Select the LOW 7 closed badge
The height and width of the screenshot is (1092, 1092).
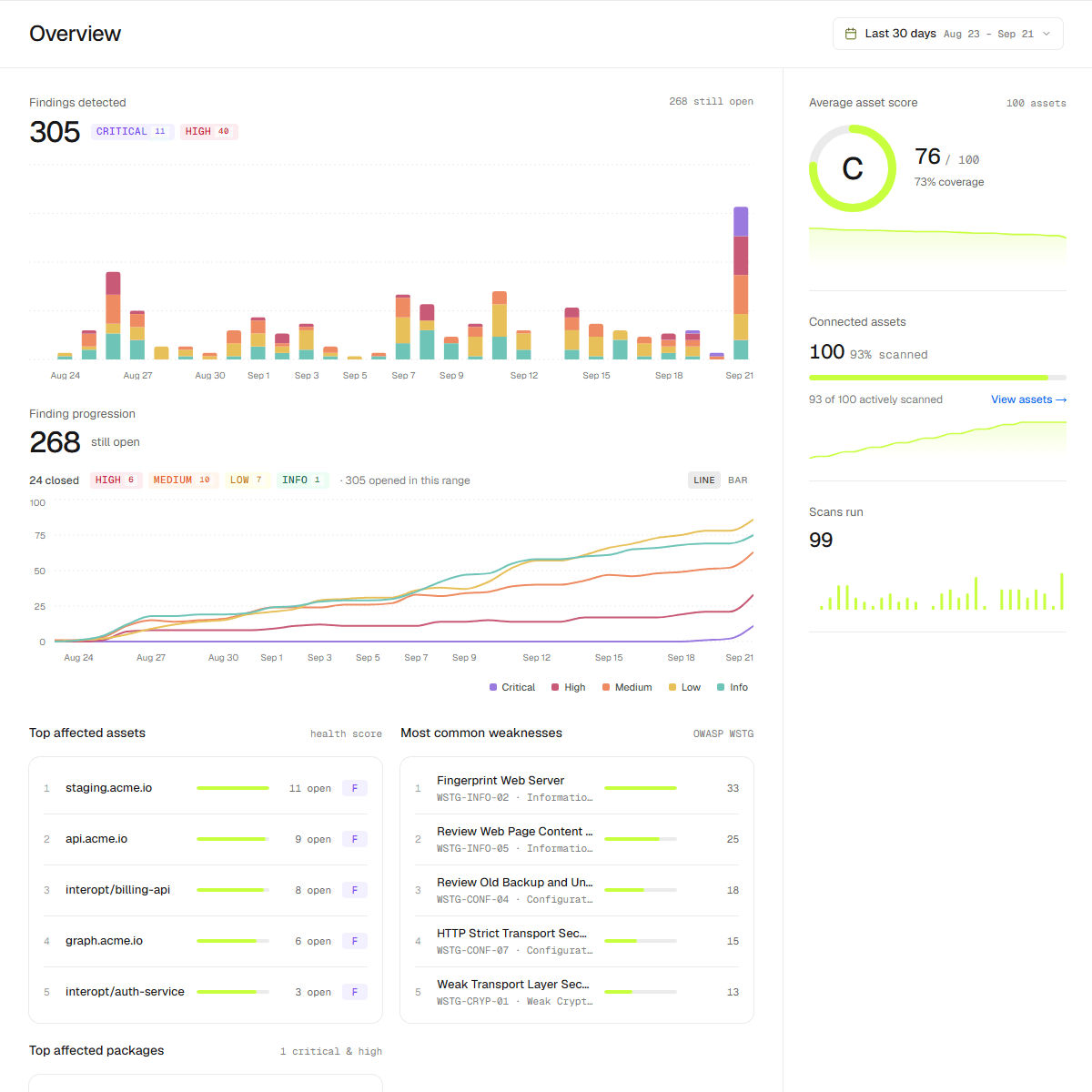248,480
